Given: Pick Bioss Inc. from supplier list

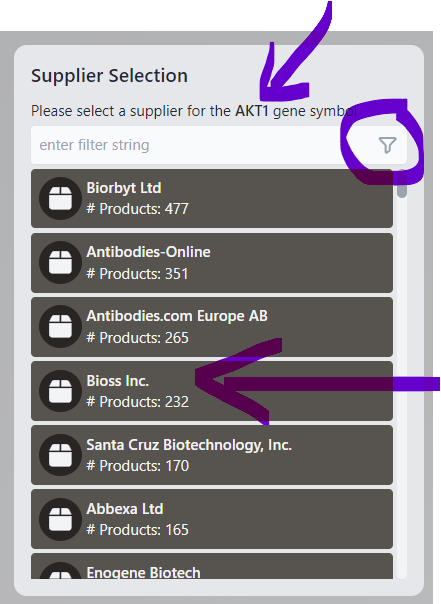Looking at the screenshot, I should [x=212, y=391].
